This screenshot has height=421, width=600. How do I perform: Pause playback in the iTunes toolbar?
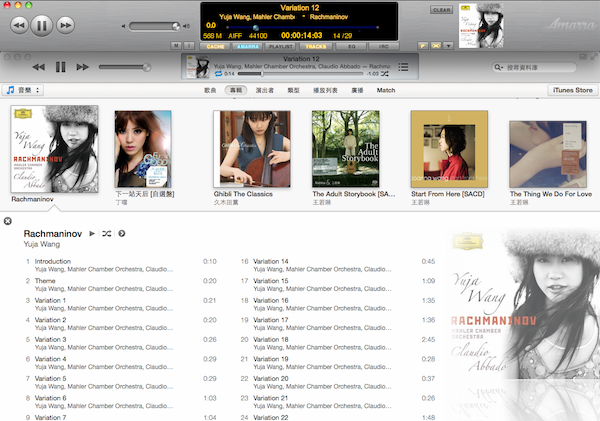[x=60, y=67]
